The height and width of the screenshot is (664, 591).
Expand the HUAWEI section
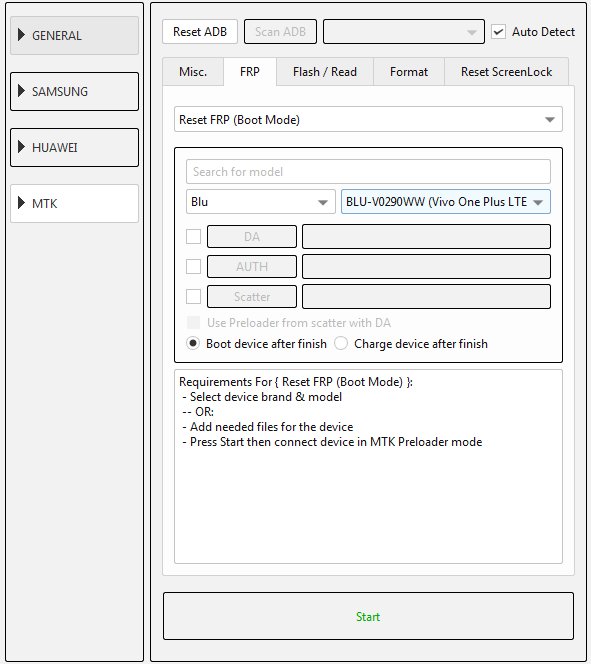point(75,147)
